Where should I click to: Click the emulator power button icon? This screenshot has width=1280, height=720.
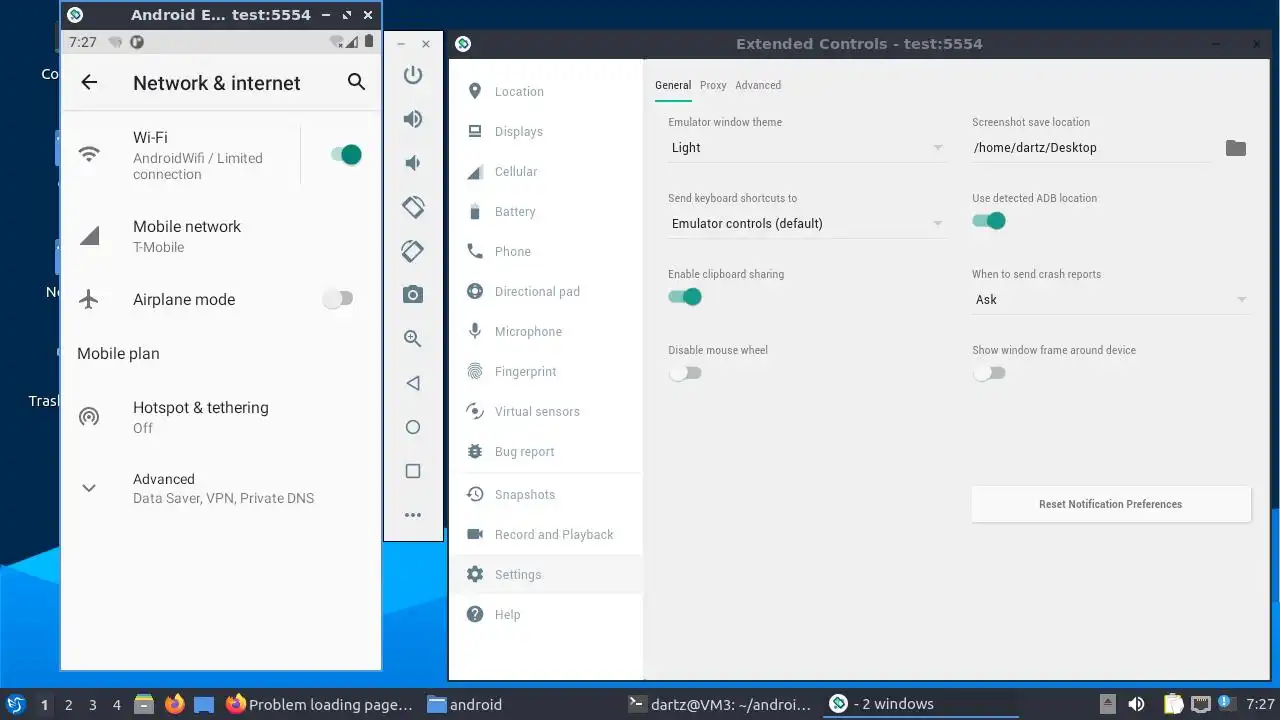pyautogui.click(x=413, y=75)
